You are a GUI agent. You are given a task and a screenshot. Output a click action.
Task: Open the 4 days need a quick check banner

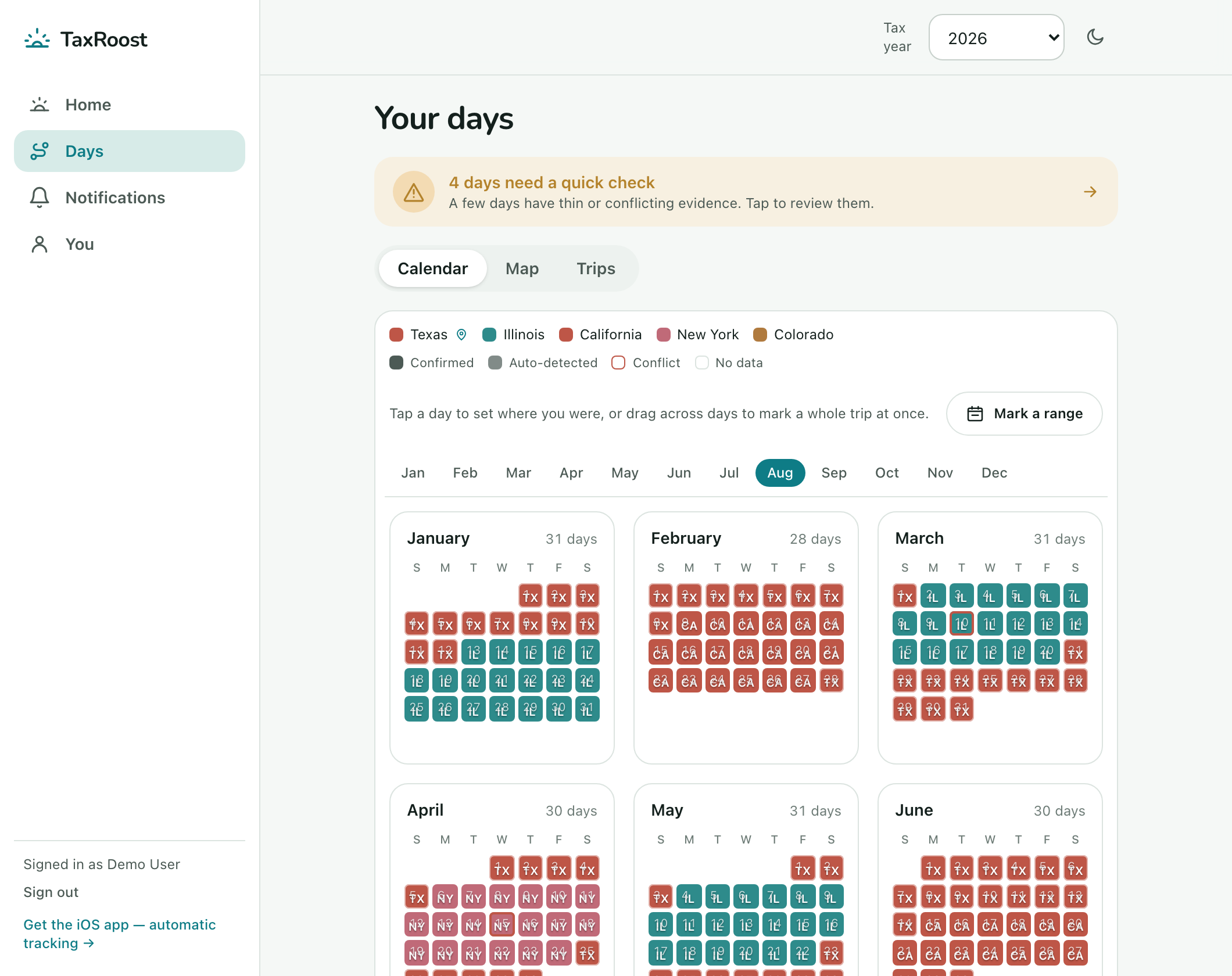coord(746,192)
